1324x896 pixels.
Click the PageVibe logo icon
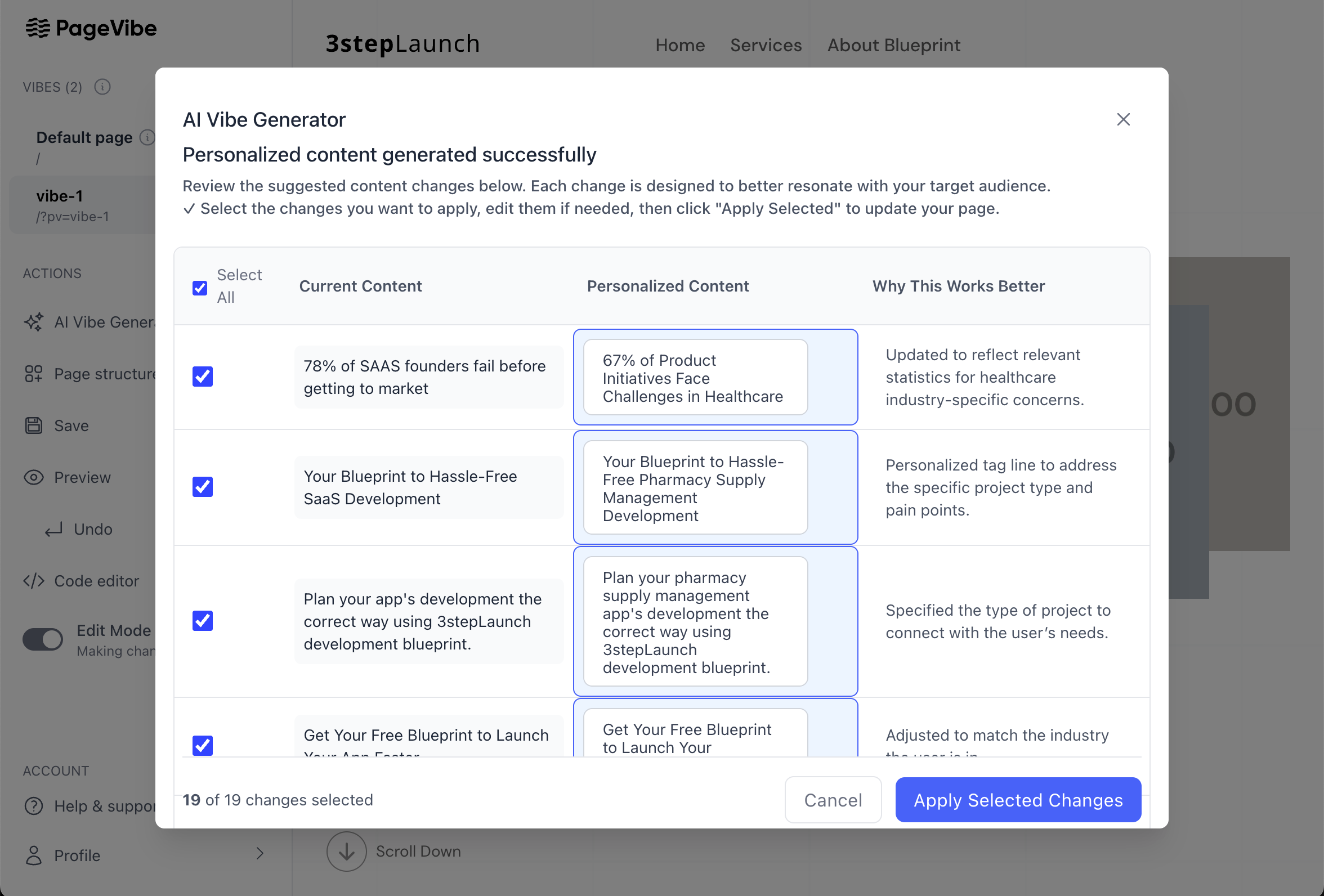point(38,28)
